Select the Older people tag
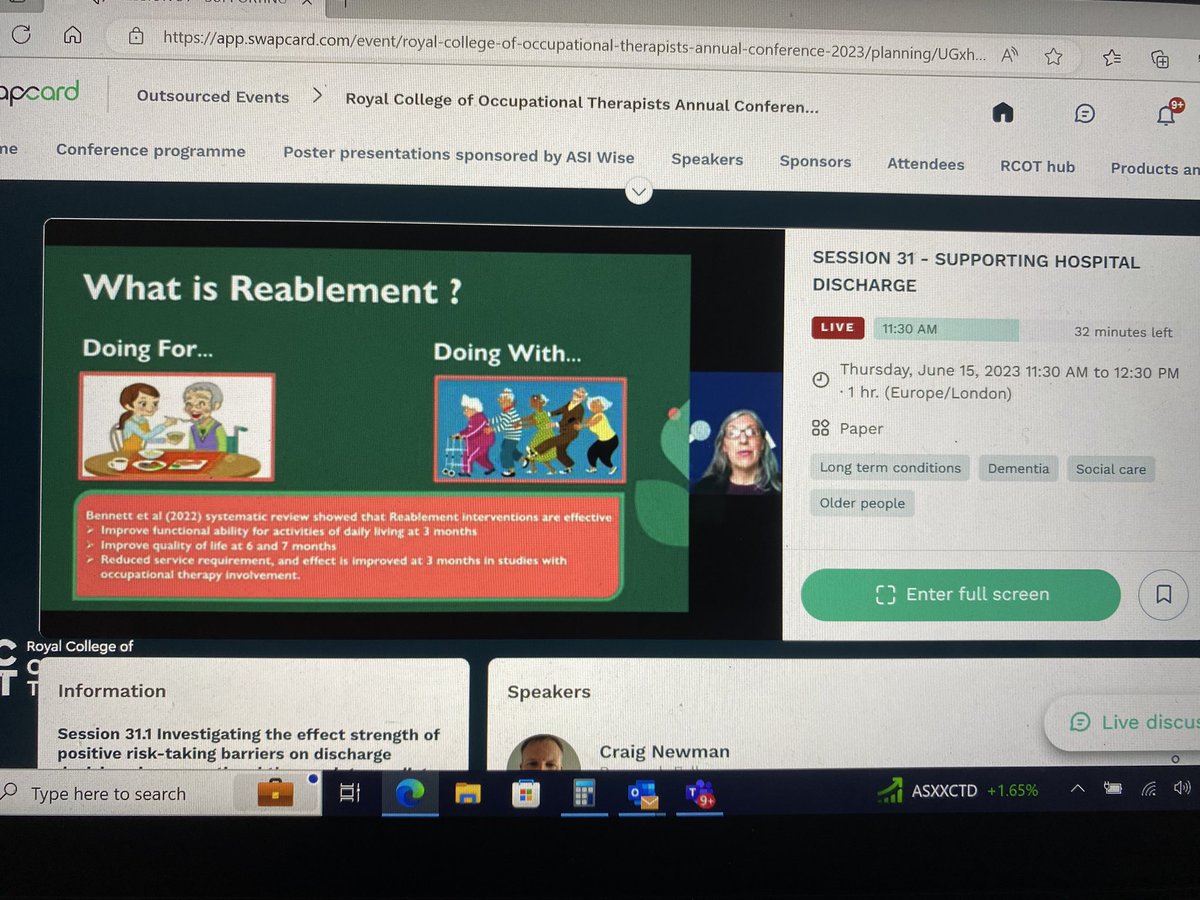This screenshot has width=1200, height=900. tap(862, 503)
